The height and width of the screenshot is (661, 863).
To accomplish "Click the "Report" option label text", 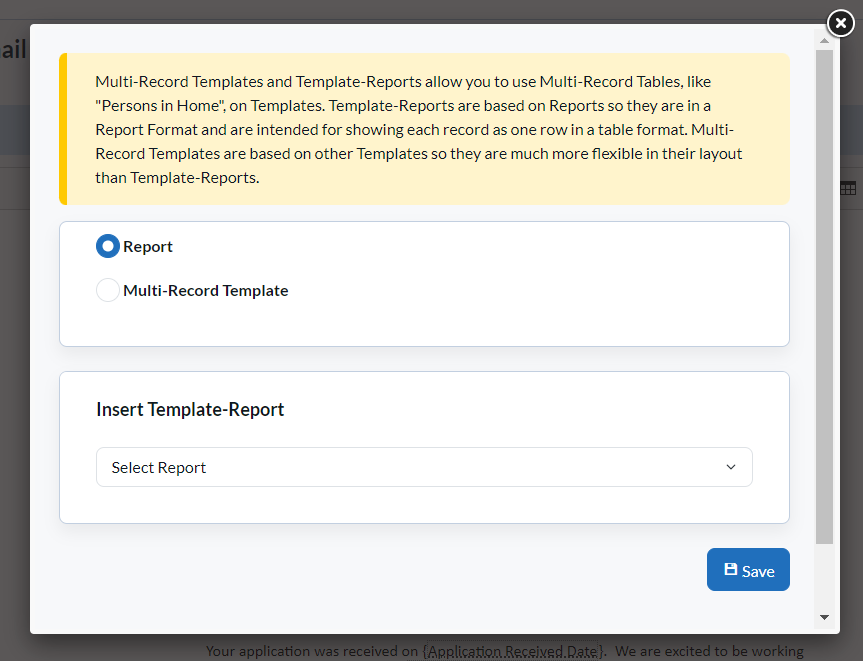I will (148, 247).
